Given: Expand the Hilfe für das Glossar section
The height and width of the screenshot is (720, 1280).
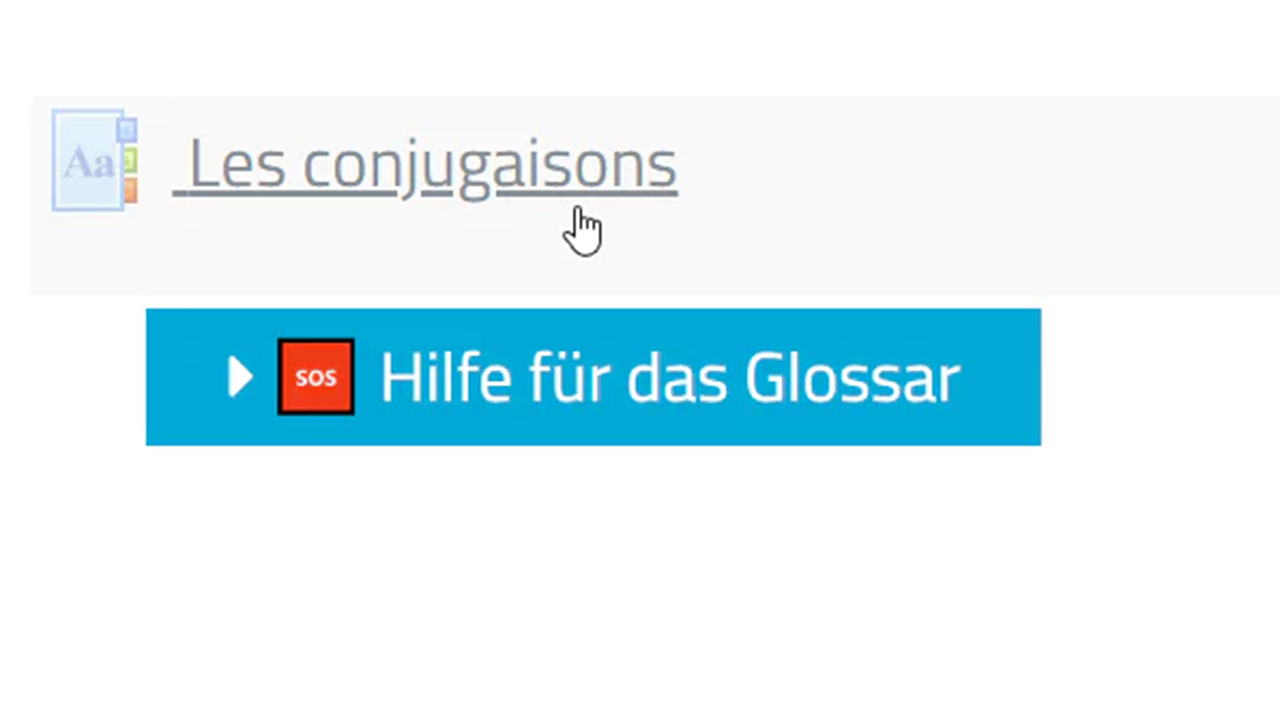Looking at the screenshot, I should [x=593, y=377].
